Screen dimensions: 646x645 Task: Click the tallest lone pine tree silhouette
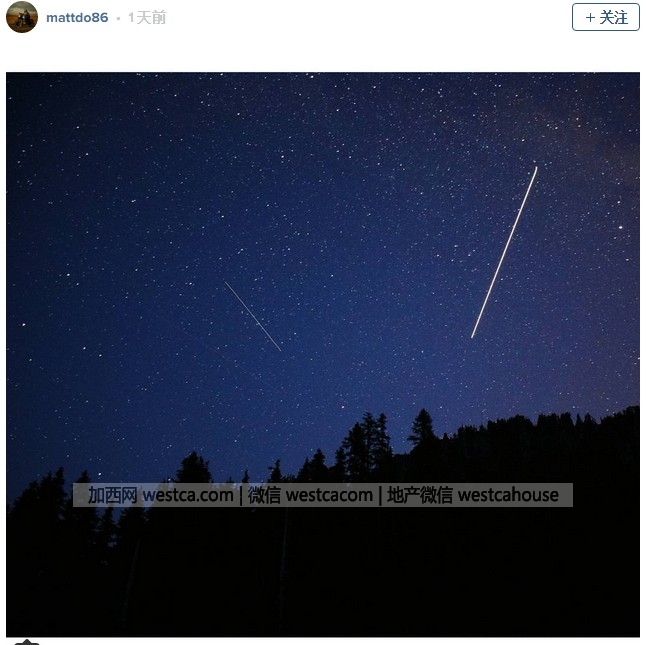point(421,428)
